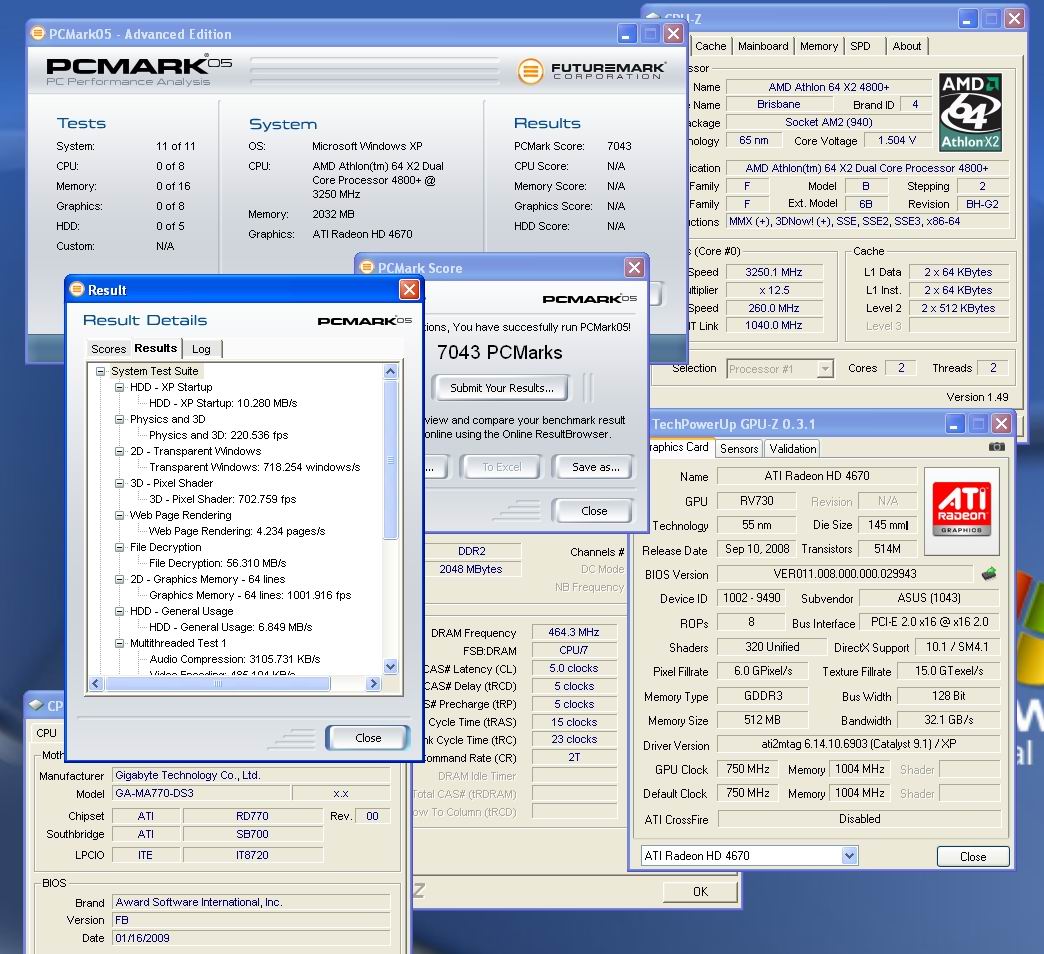Screen dimensions: 1044x954
Task: Open the Memory tab in CPU-Z
Action: tap(818, 46)
